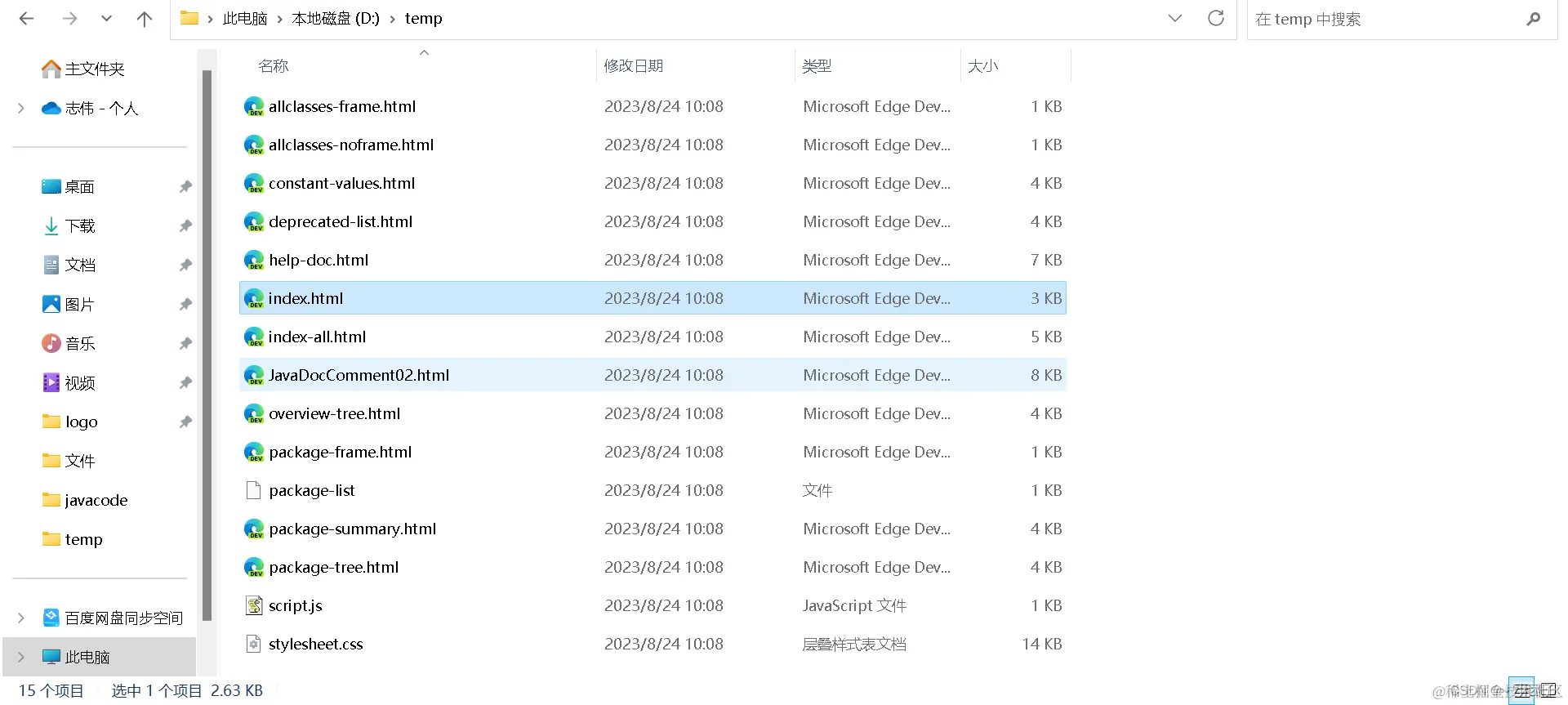Click 层叠样式表文档 type text
The height and width of the screenshot is (705, 1568).
[854, 644]
